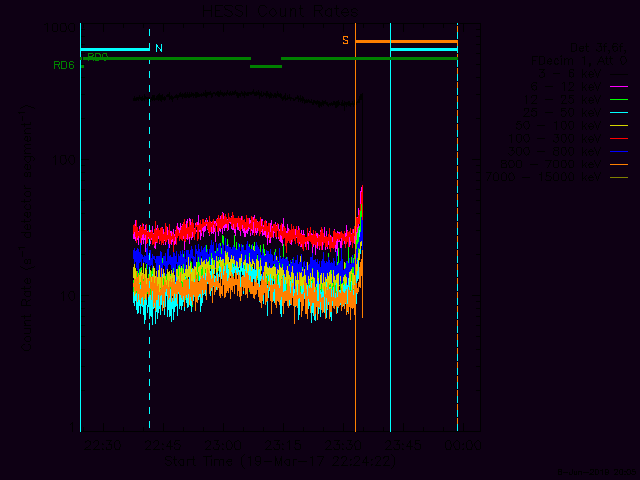Viewport: 640px width, 480px height.
Task: Click the magenta 6 - 12 keV legend line
Action: click(x=619, y=87)
